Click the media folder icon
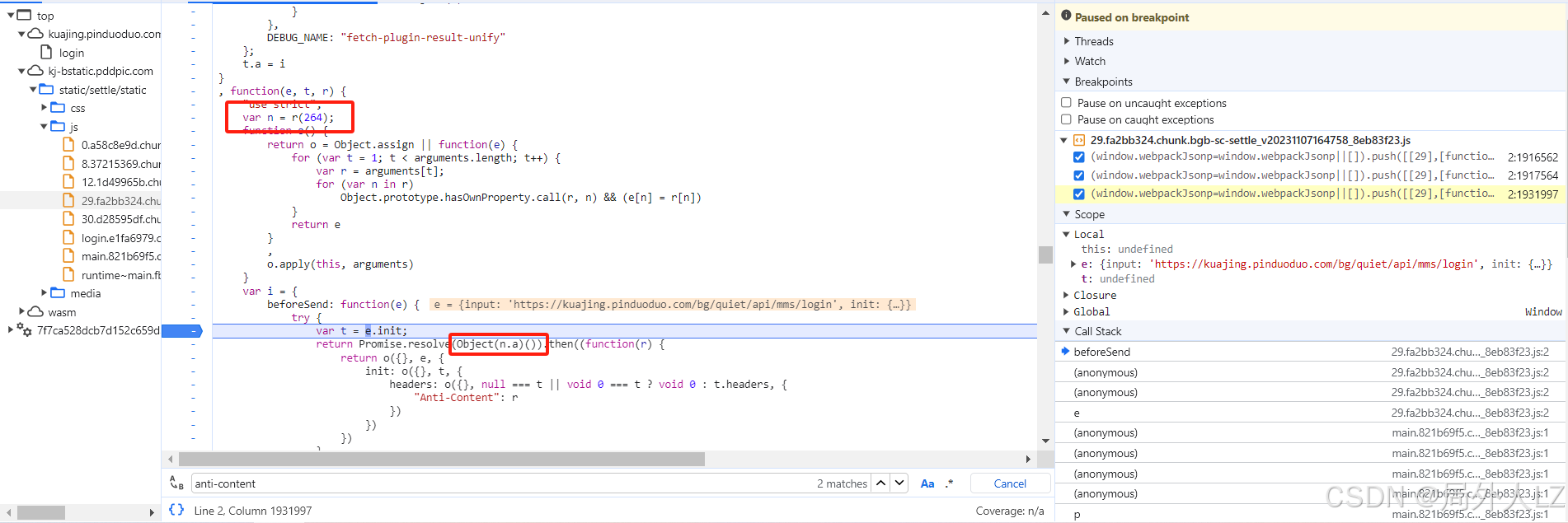Image resolution: width=1568 pixels, height=523 pixels. tap(58, 293)
